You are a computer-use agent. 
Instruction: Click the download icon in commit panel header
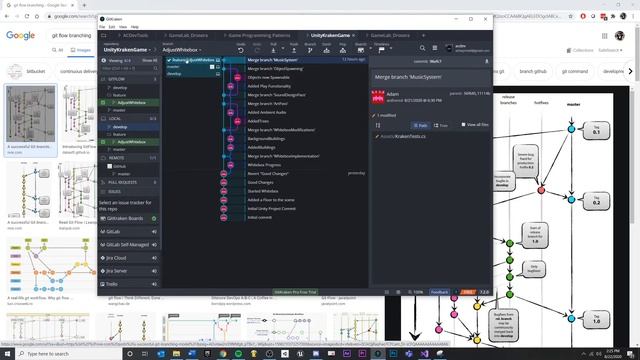[487, 61]
